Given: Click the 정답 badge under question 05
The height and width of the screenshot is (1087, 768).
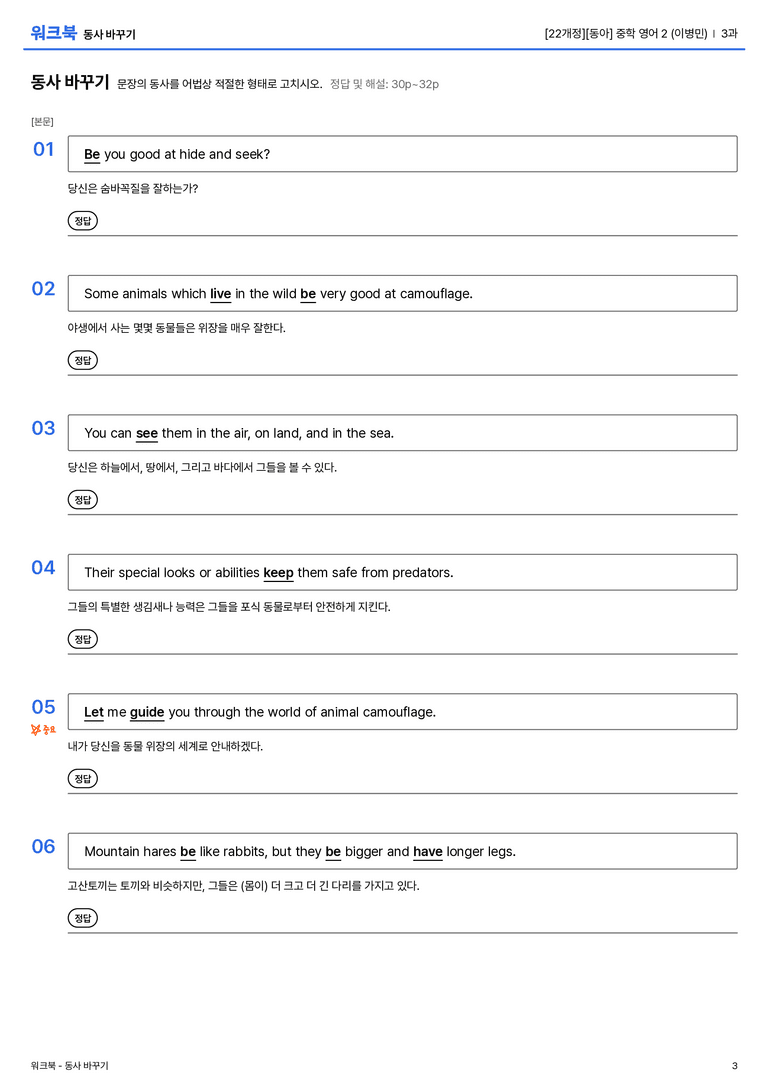Looking at the screenshot, I should click(x=82, y=779).
